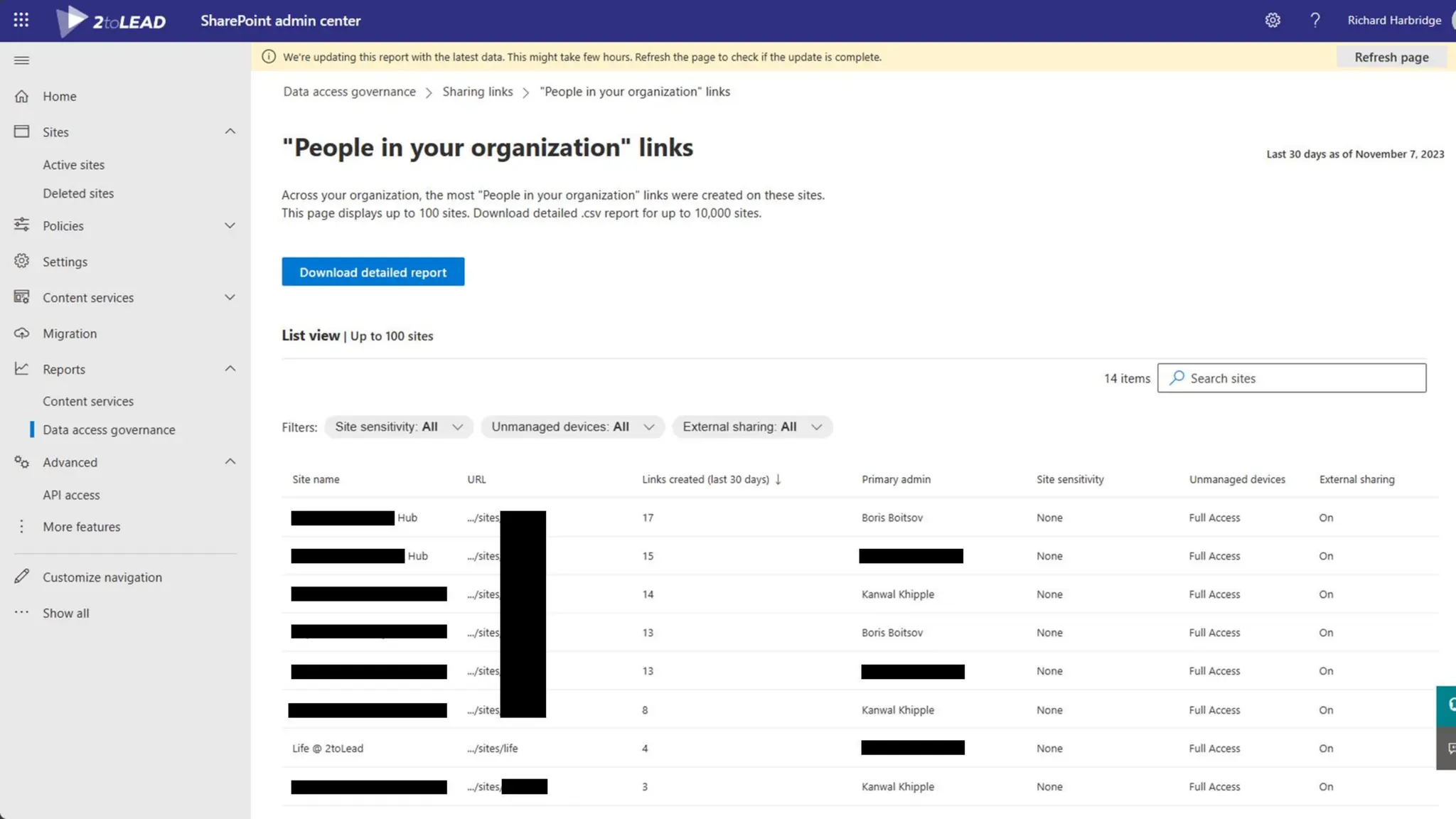The height and width of the screenshot is (819, 1456).
Task: Select API access in navigation
Action: (x=71, y=495)
